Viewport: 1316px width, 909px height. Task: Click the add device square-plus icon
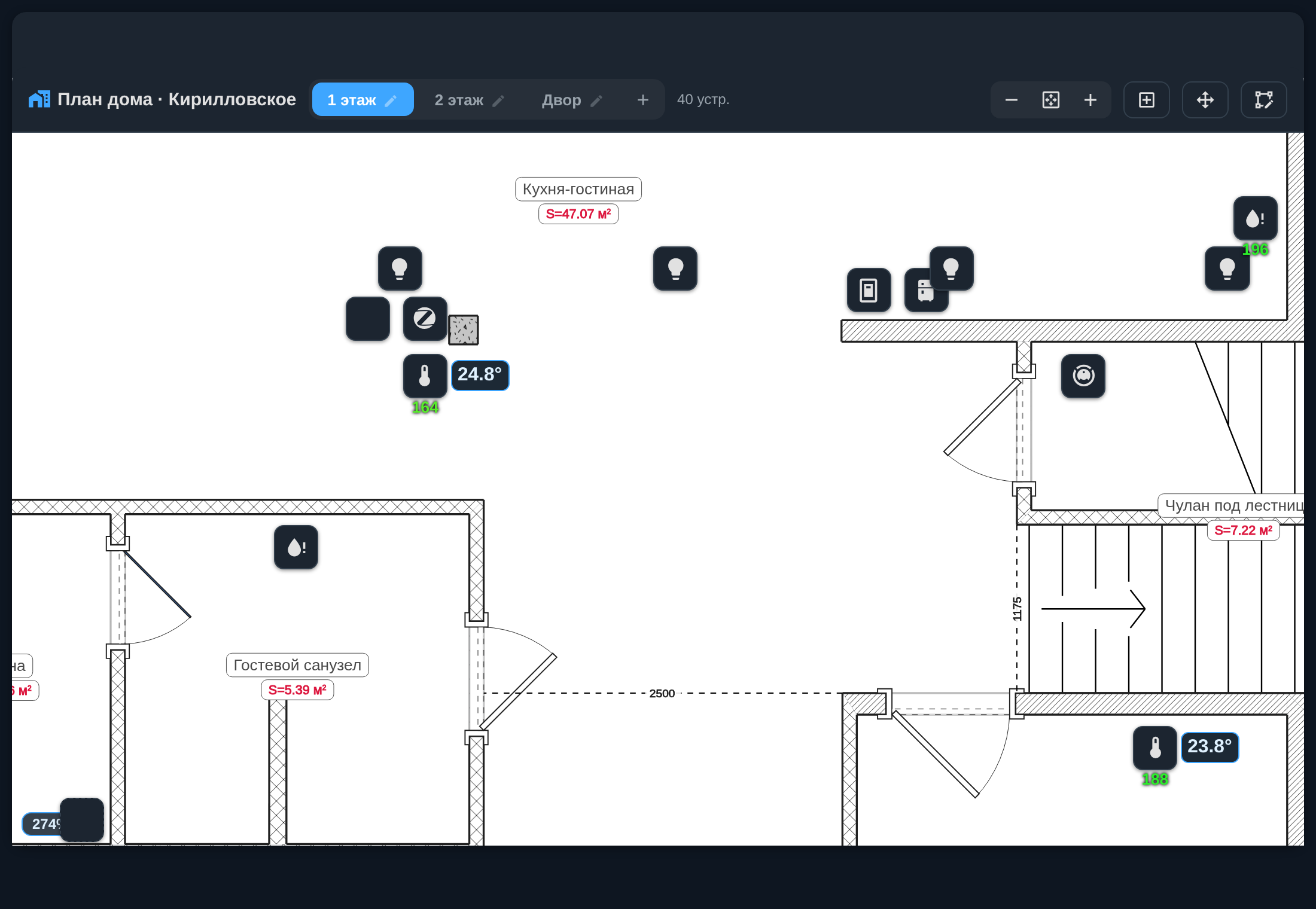(1146, 100)
